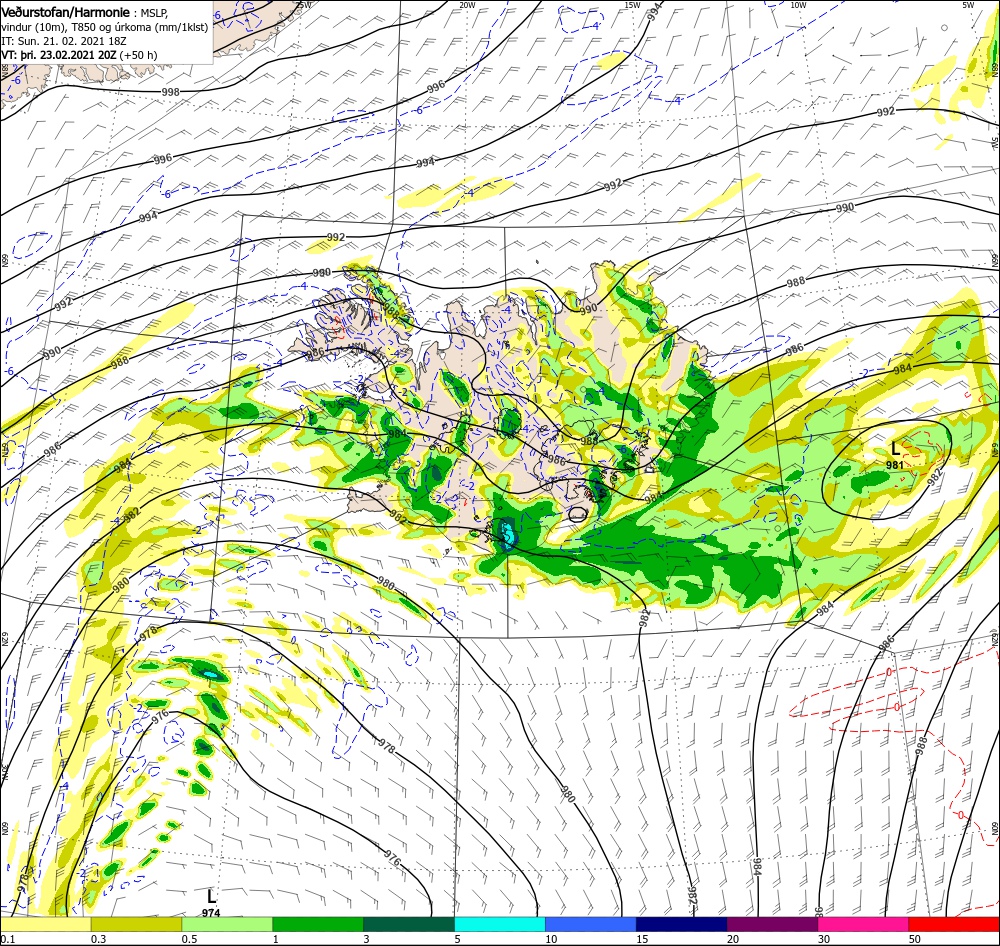Click the '20' legend value
Screen dimensions: 1000x946
click(x=733, y=939)
